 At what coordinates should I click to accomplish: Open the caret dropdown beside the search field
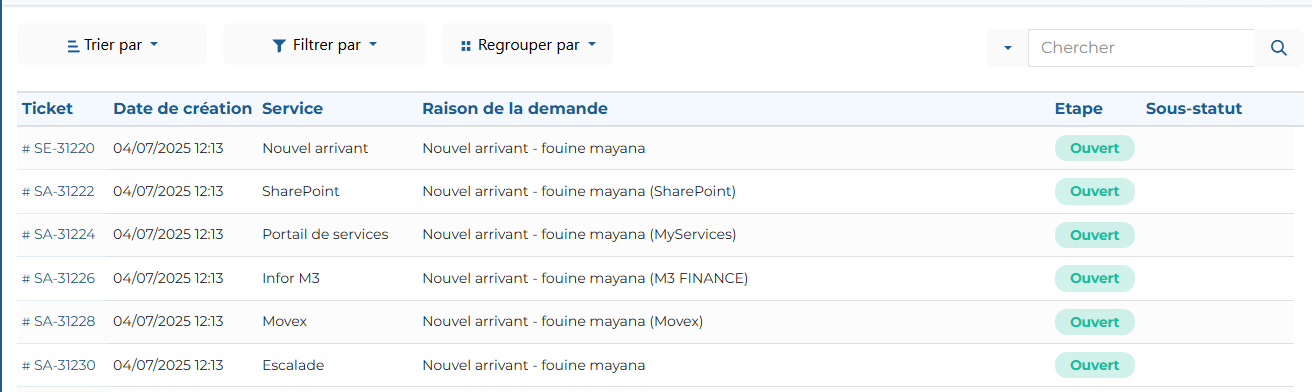1007,48
